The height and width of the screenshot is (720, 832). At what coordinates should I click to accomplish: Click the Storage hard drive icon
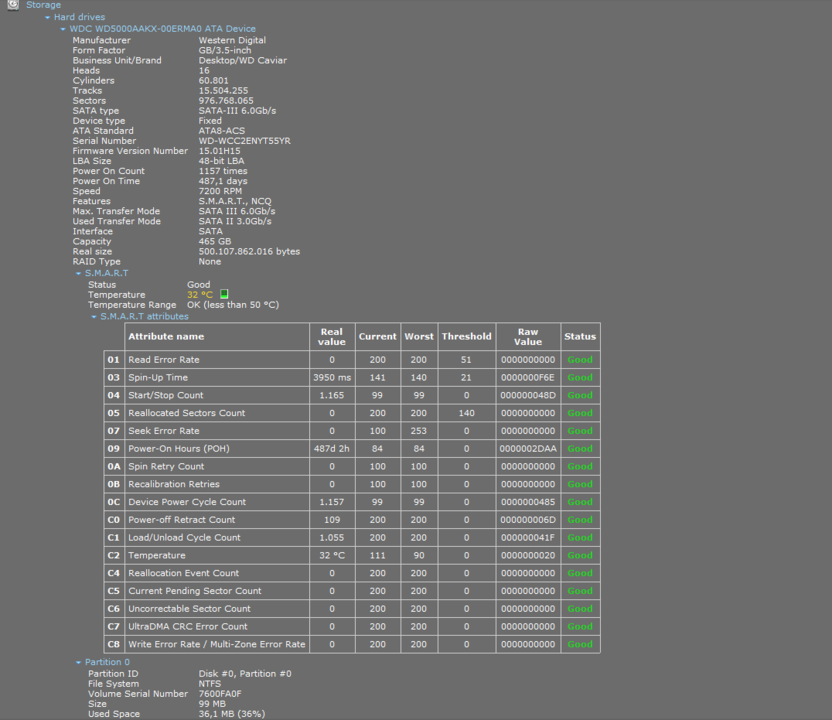coord(13,5)
